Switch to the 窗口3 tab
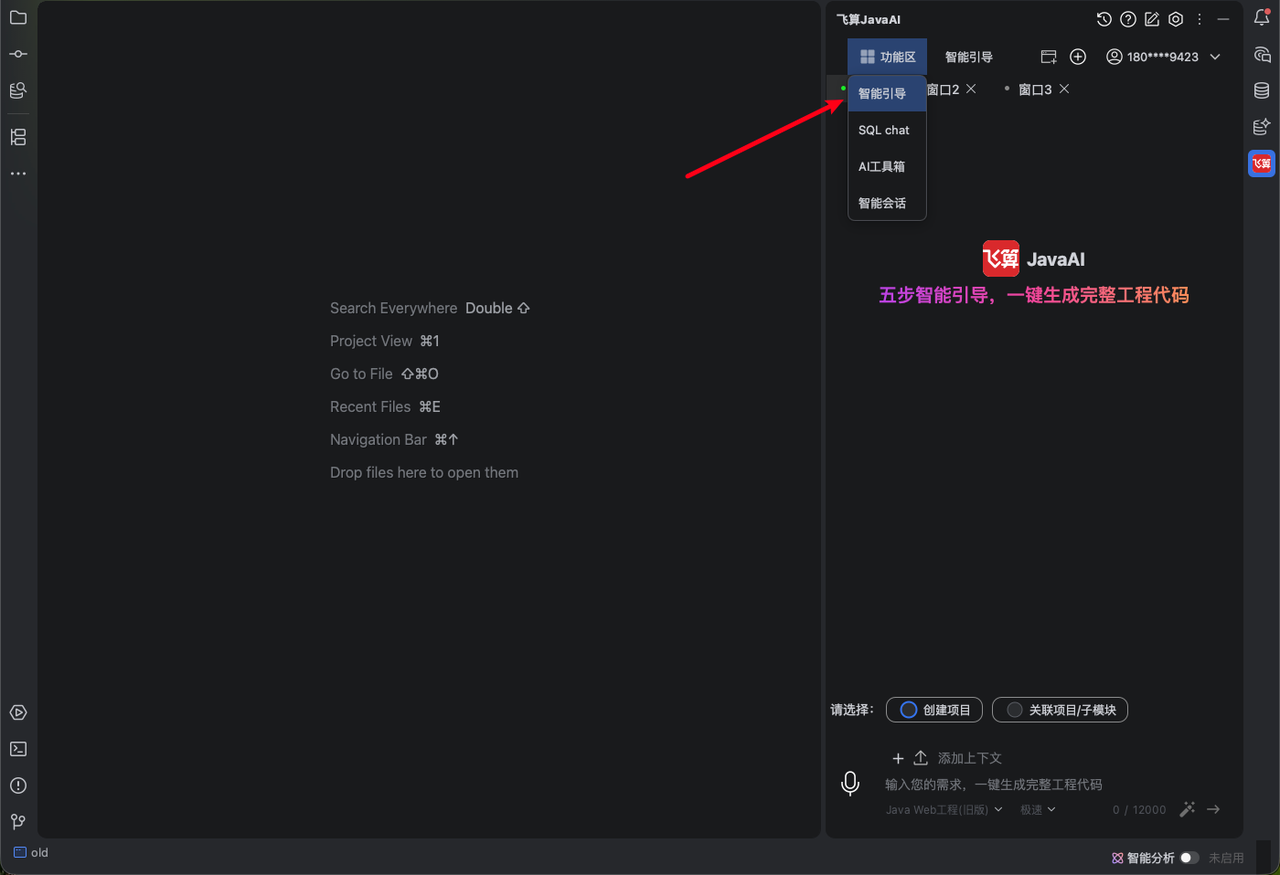1280x875 pixels. (1035, 90)
